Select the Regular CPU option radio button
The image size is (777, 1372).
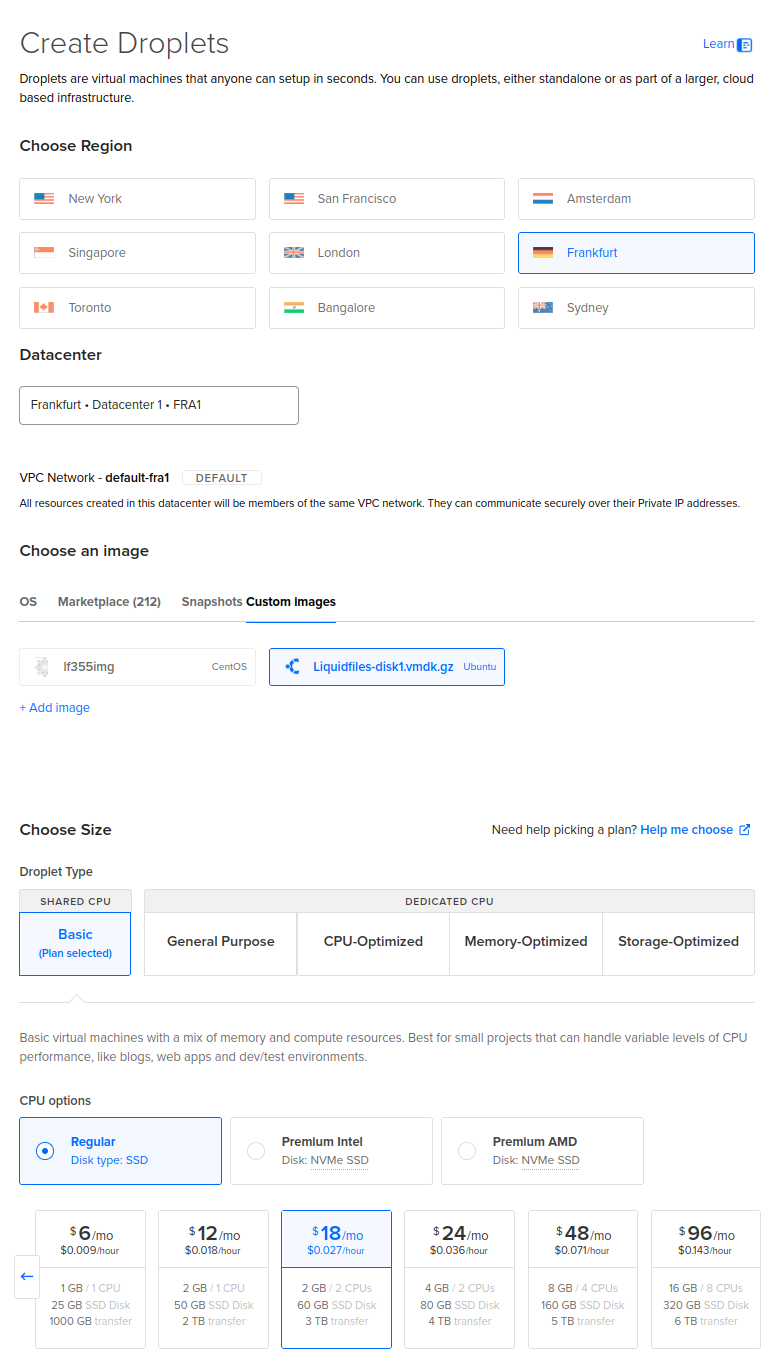tap(44, 1151)
